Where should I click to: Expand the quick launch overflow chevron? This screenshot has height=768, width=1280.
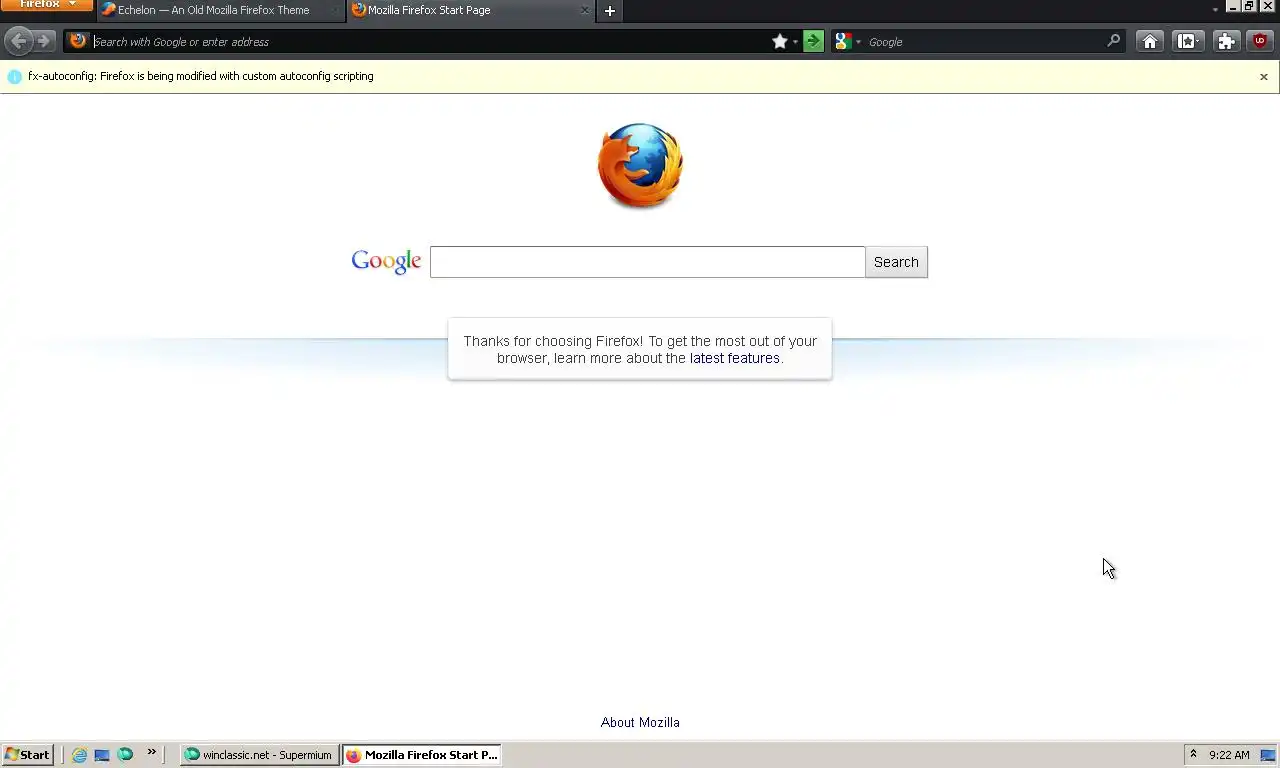point(152,752)
